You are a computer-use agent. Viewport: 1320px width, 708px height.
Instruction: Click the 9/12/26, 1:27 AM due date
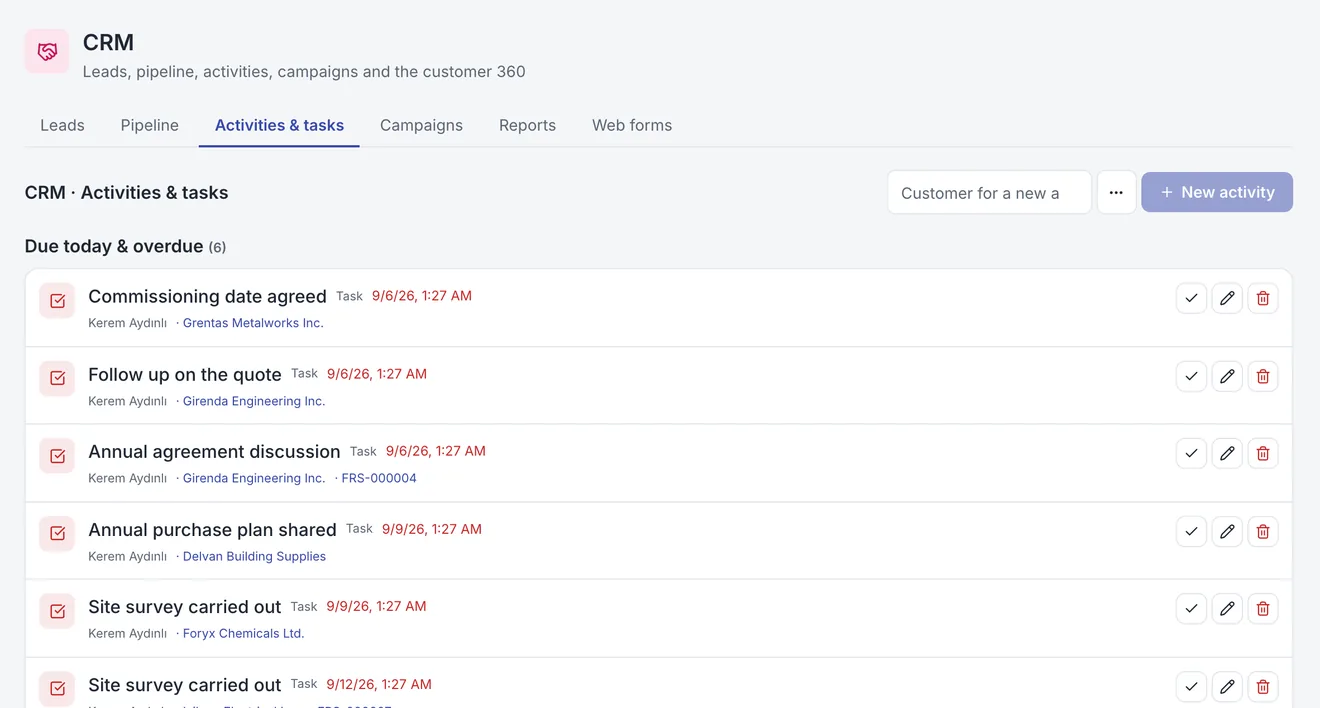[381, 684]
